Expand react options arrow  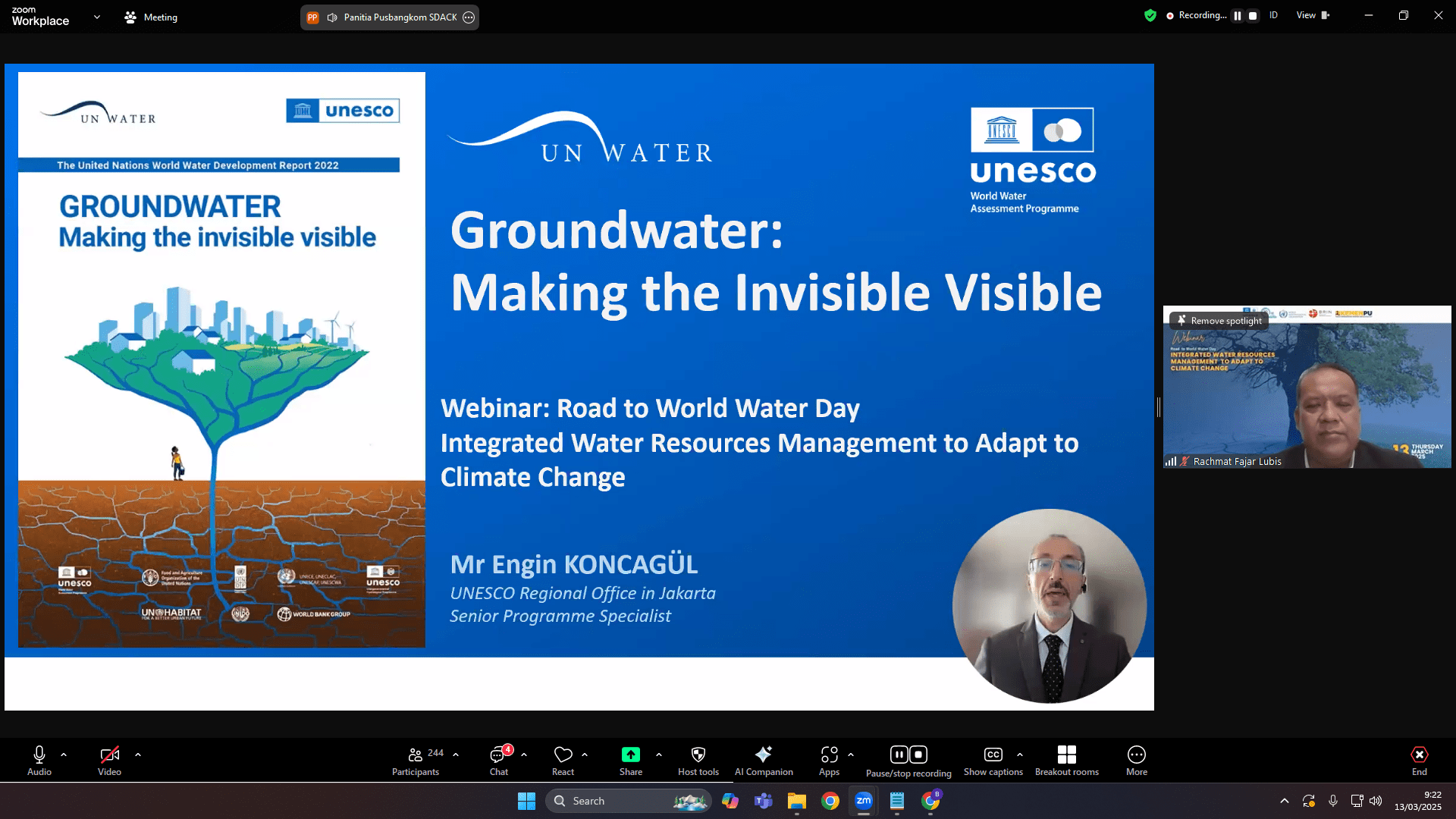pyautogui.click(x=585, y=755)
